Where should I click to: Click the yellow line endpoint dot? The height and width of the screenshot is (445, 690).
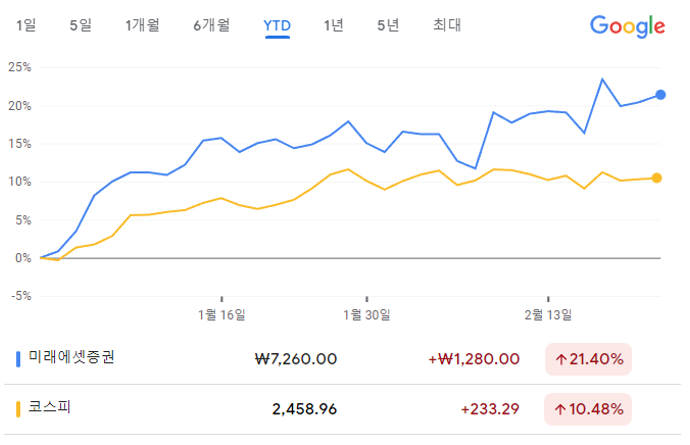[x=657, y=178]
